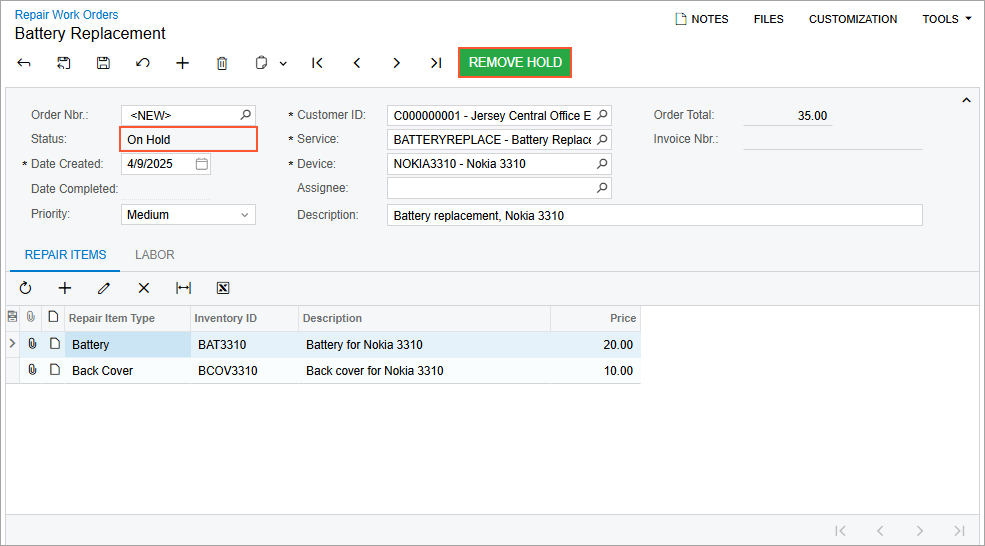The image size is (985, 546).
Task: Click the Remove Hold button
Action: point(515,62)
